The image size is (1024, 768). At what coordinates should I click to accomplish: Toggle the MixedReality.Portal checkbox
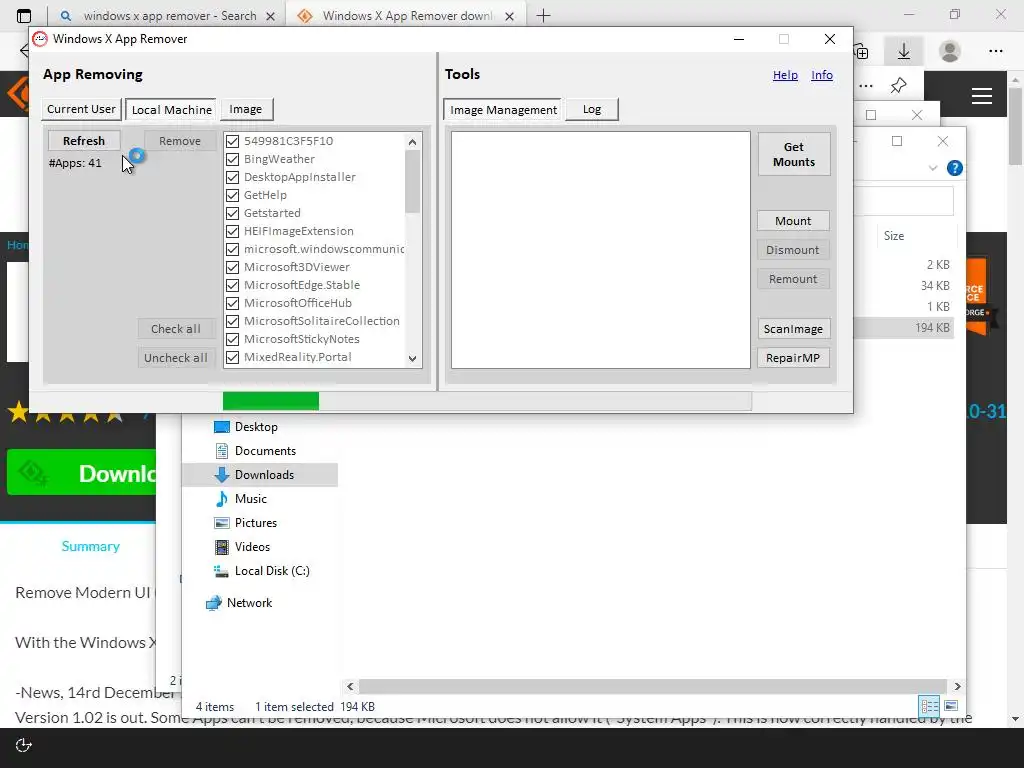232,357
